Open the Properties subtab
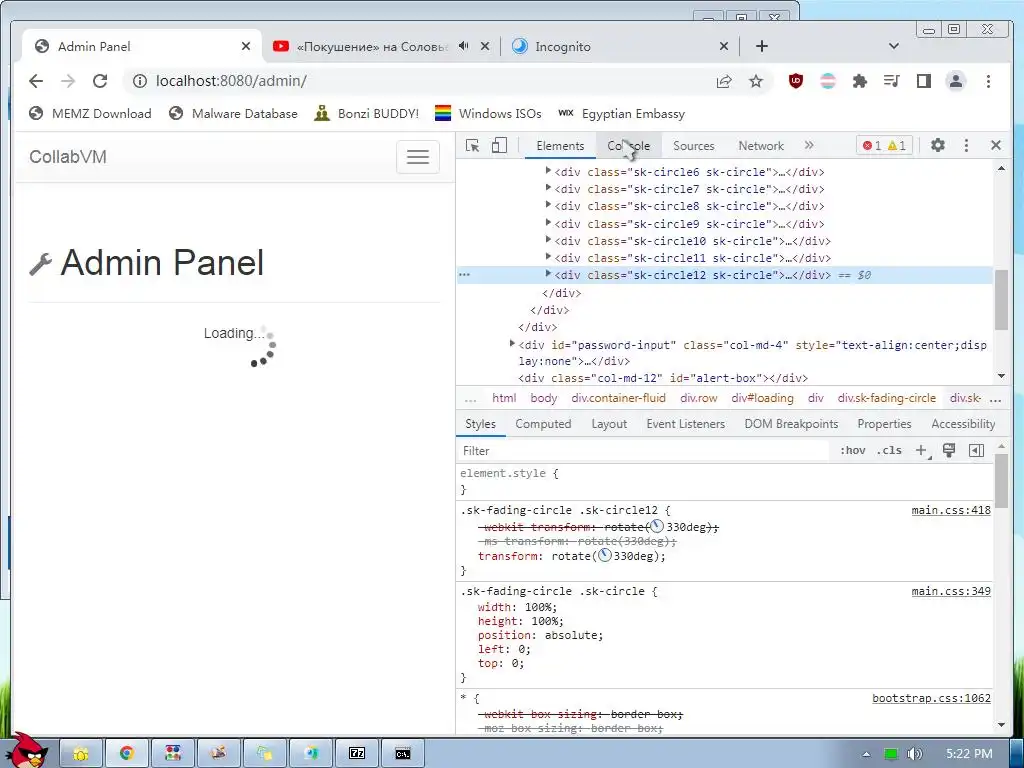The image size is (1024, 768). coord(884,424)
